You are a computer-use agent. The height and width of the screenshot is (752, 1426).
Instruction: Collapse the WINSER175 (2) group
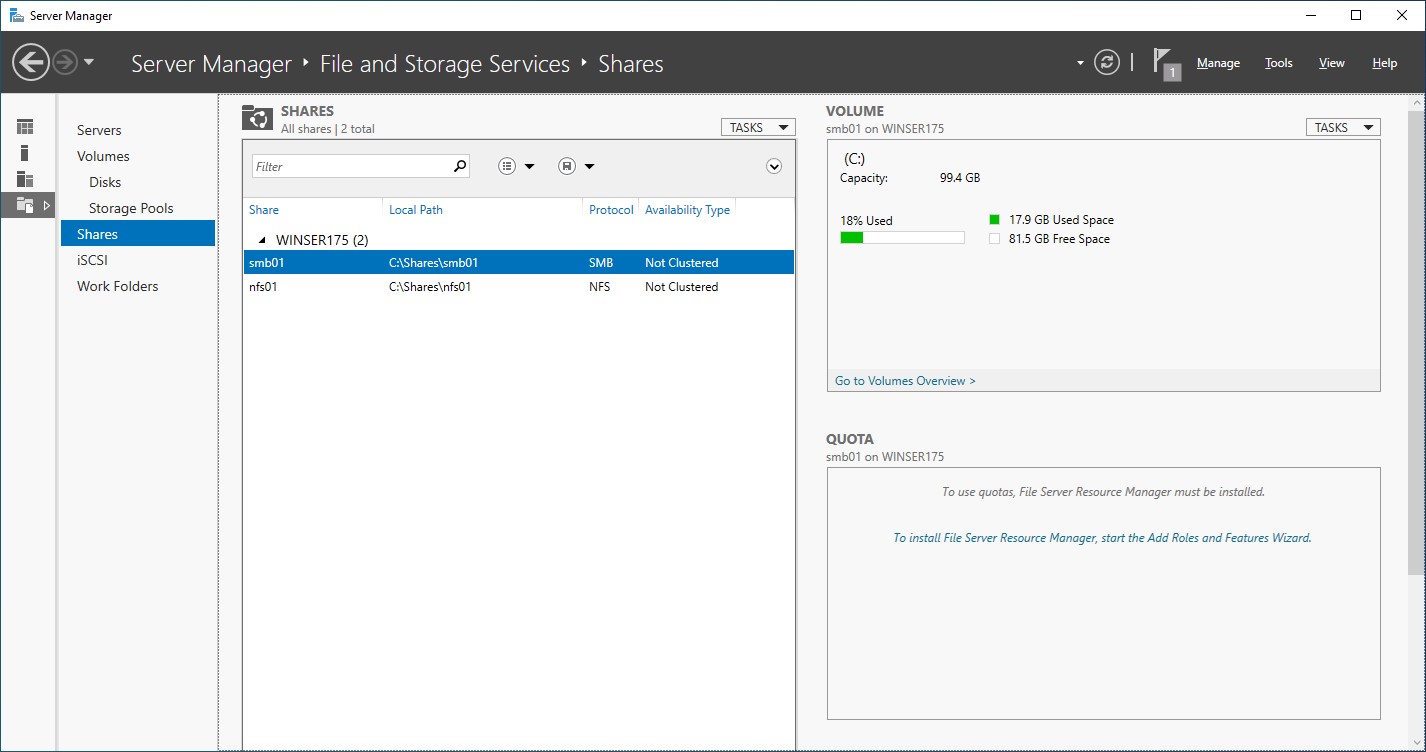(263, 240)
